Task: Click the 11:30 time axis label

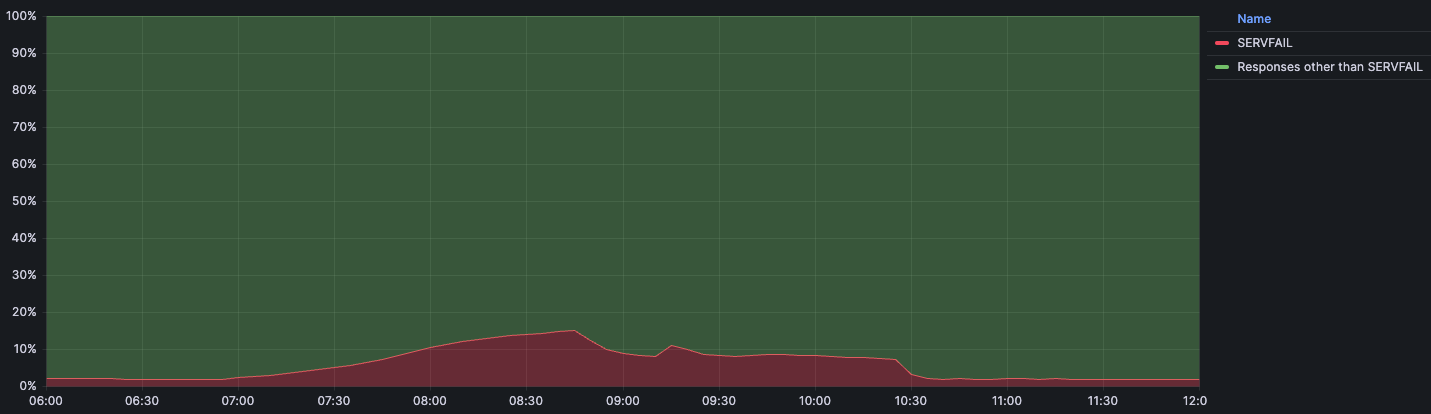Action: (1103, 401)
